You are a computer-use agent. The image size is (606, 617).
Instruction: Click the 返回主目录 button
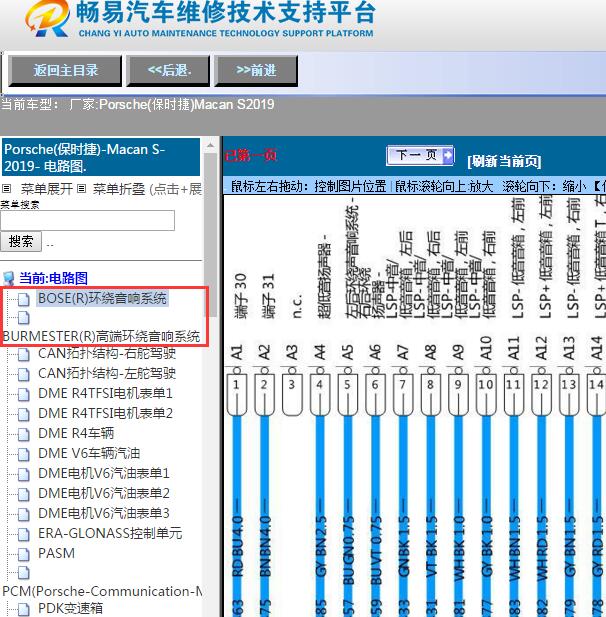click(x=65, y=71)
